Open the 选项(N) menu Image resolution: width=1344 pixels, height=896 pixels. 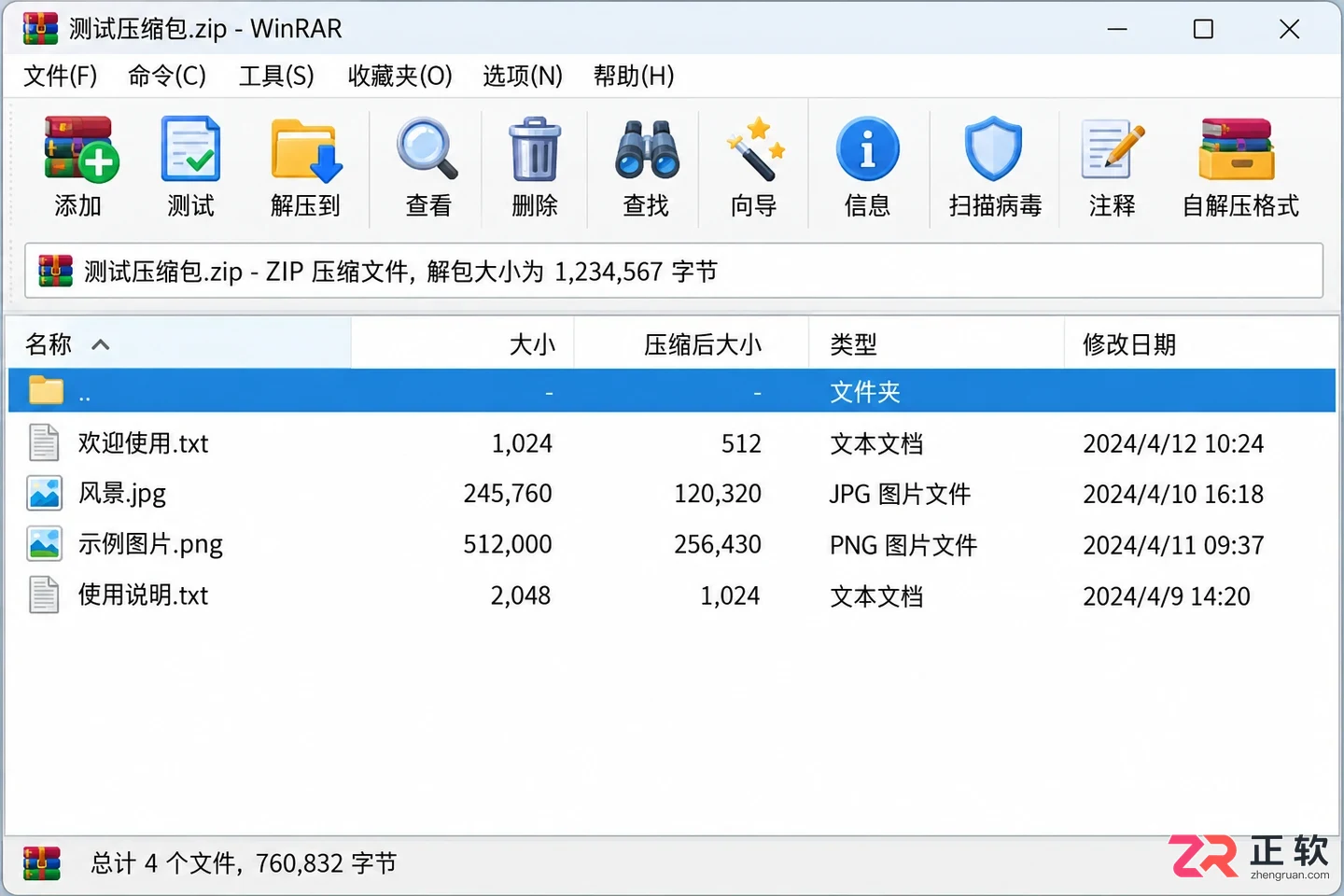pyautogui.click(x=523, y=76)
